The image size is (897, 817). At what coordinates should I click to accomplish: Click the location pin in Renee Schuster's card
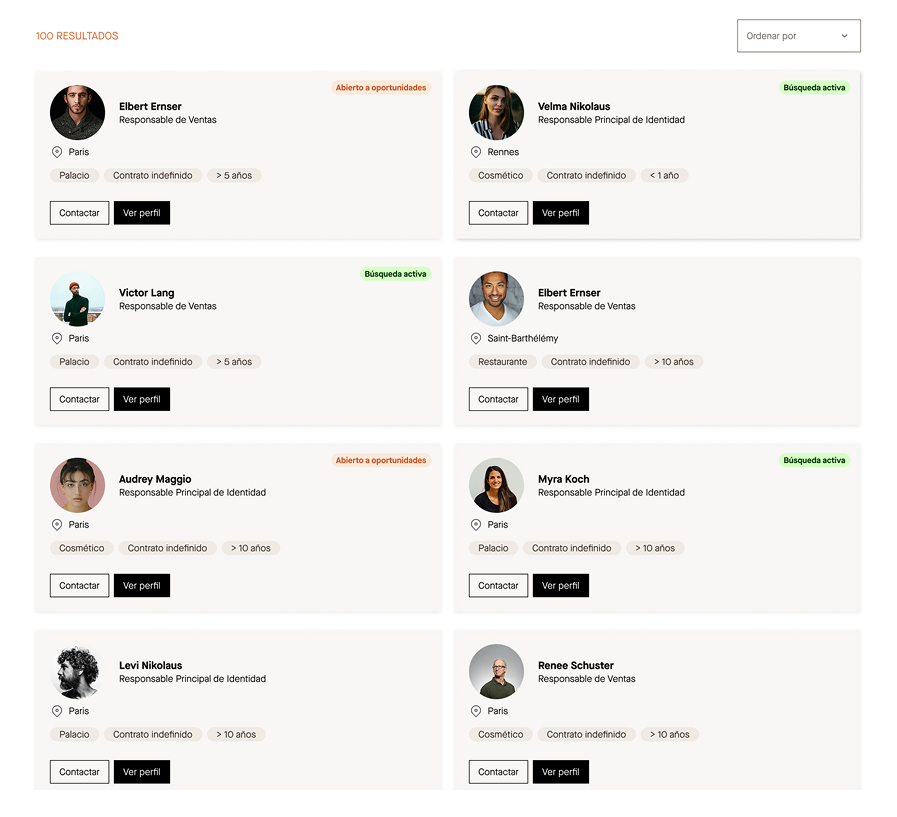click(476, 711)
